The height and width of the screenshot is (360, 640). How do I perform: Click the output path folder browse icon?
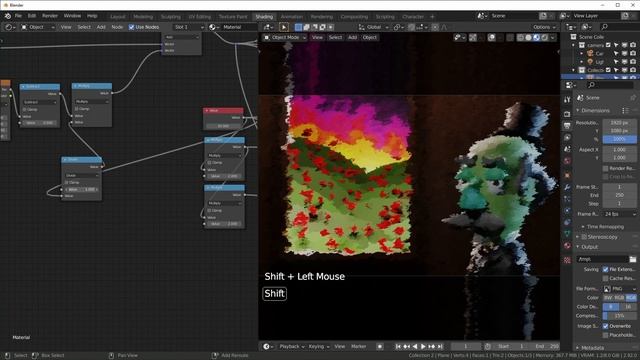click(x=633, y=259)
